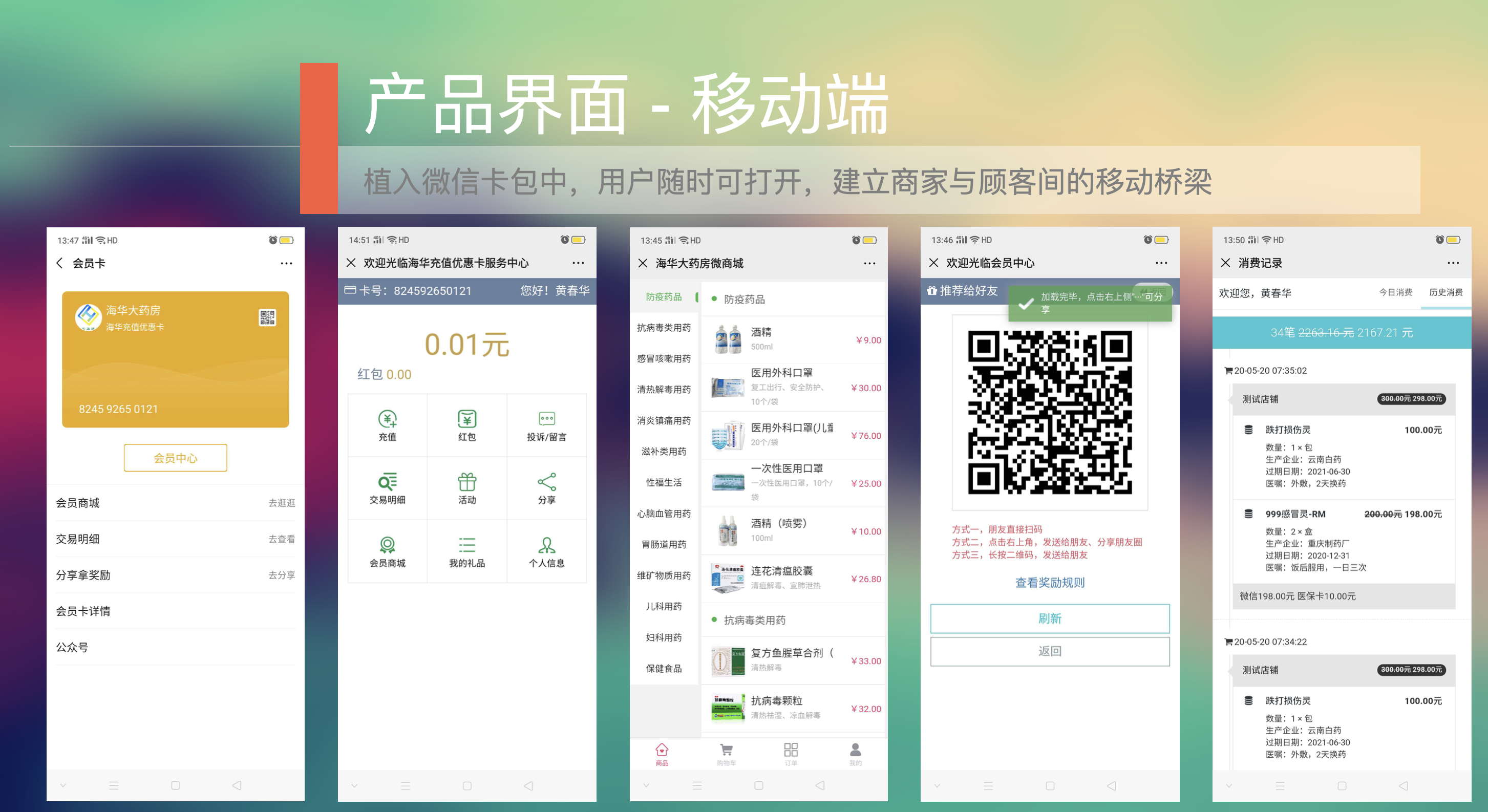Open 会员商城 row on 会员卡 screen

coord(176,503)
